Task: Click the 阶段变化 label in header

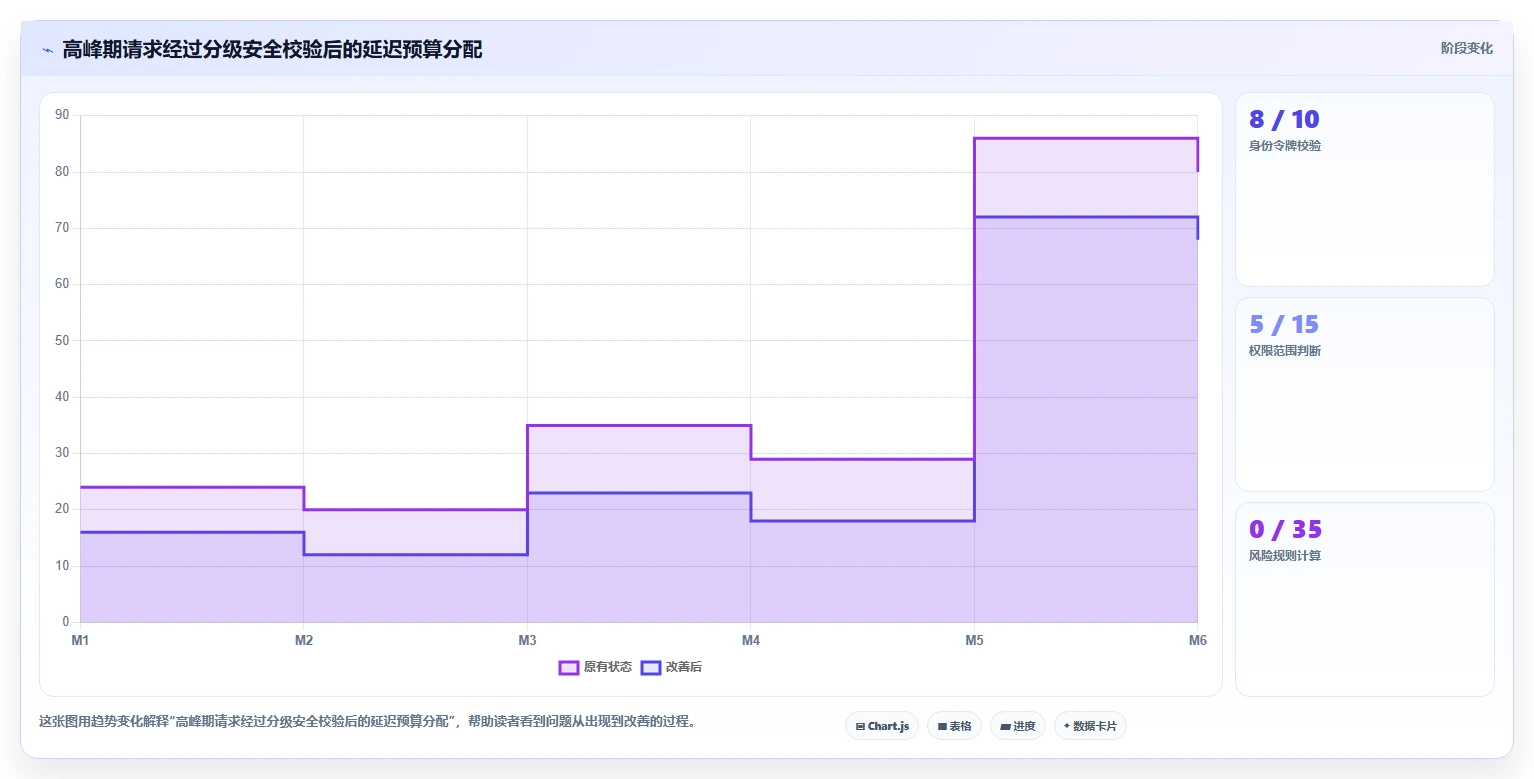Action: [x=1466, y=48]
